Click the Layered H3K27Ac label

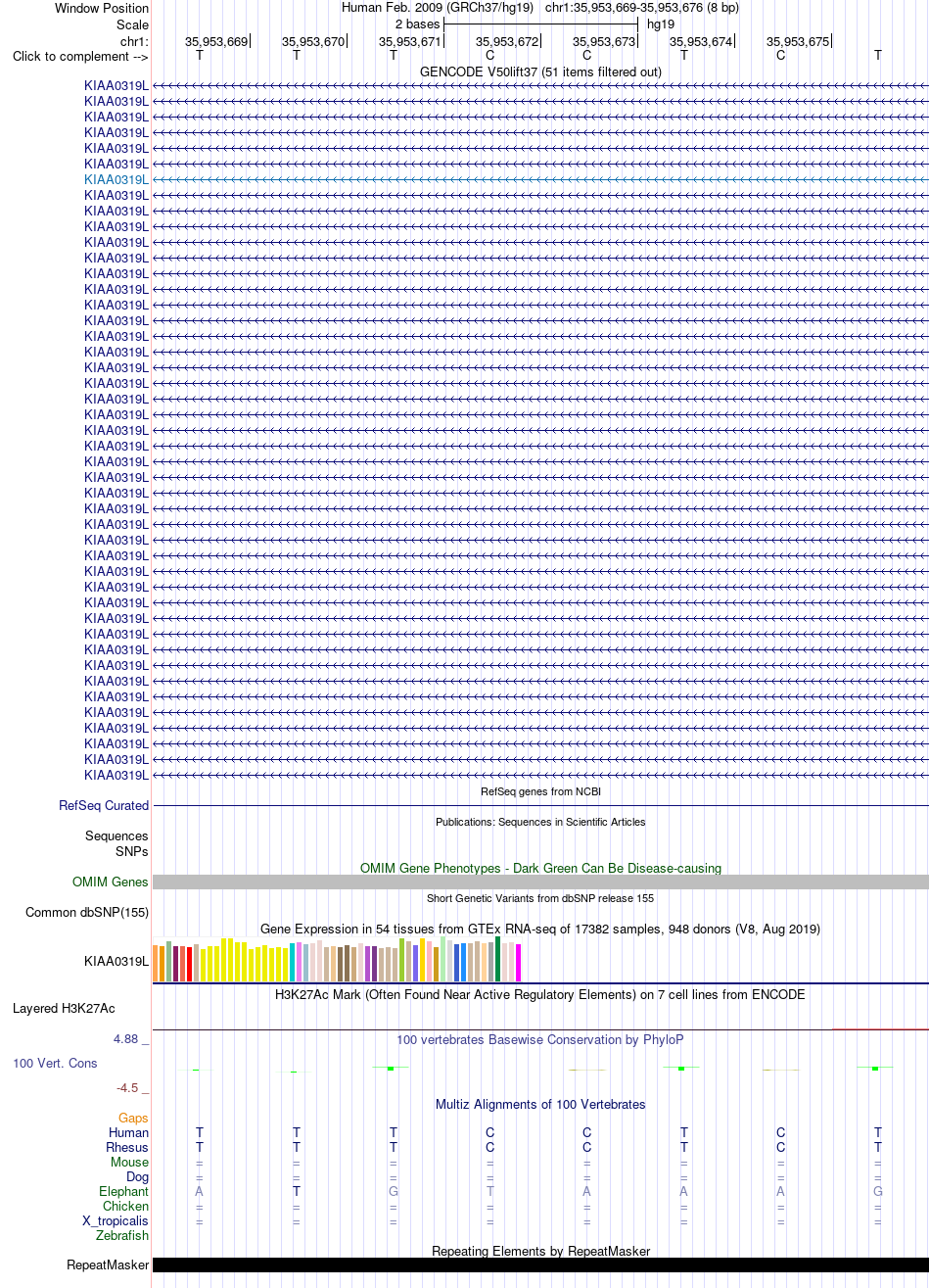click(64, 1008)
